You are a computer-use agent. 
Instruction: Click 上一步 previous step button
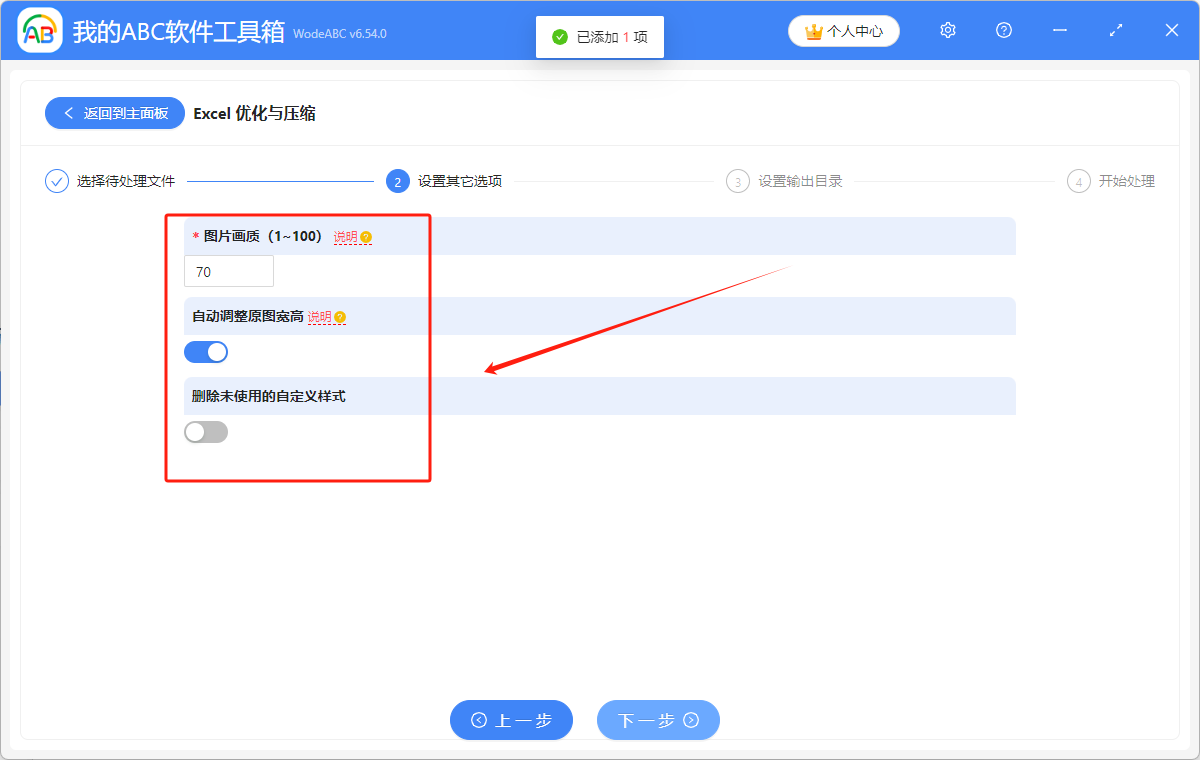pos(511,720)
